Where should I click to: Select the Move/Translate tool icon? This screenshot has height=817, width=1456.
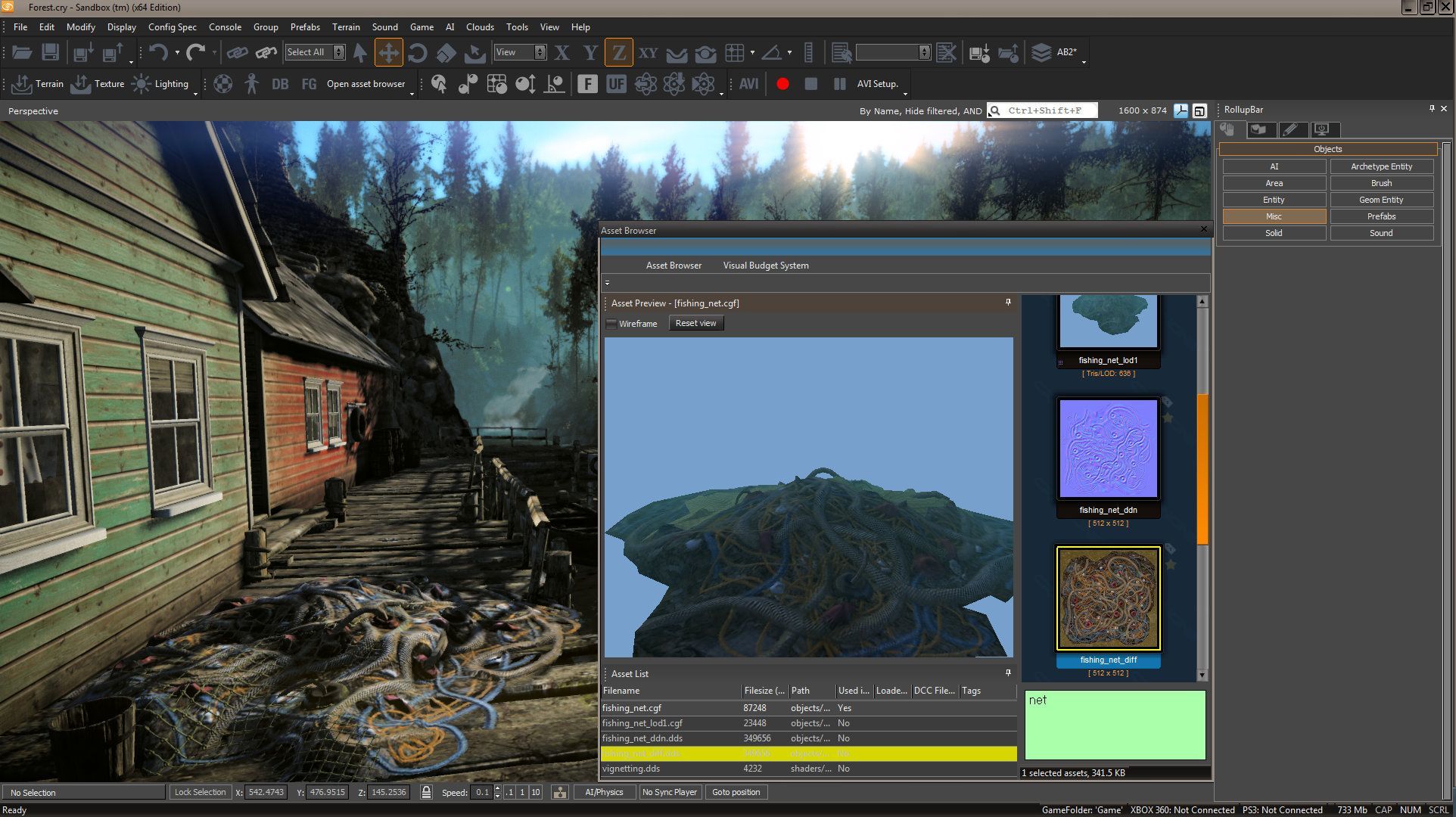click(x=388, y=51)
